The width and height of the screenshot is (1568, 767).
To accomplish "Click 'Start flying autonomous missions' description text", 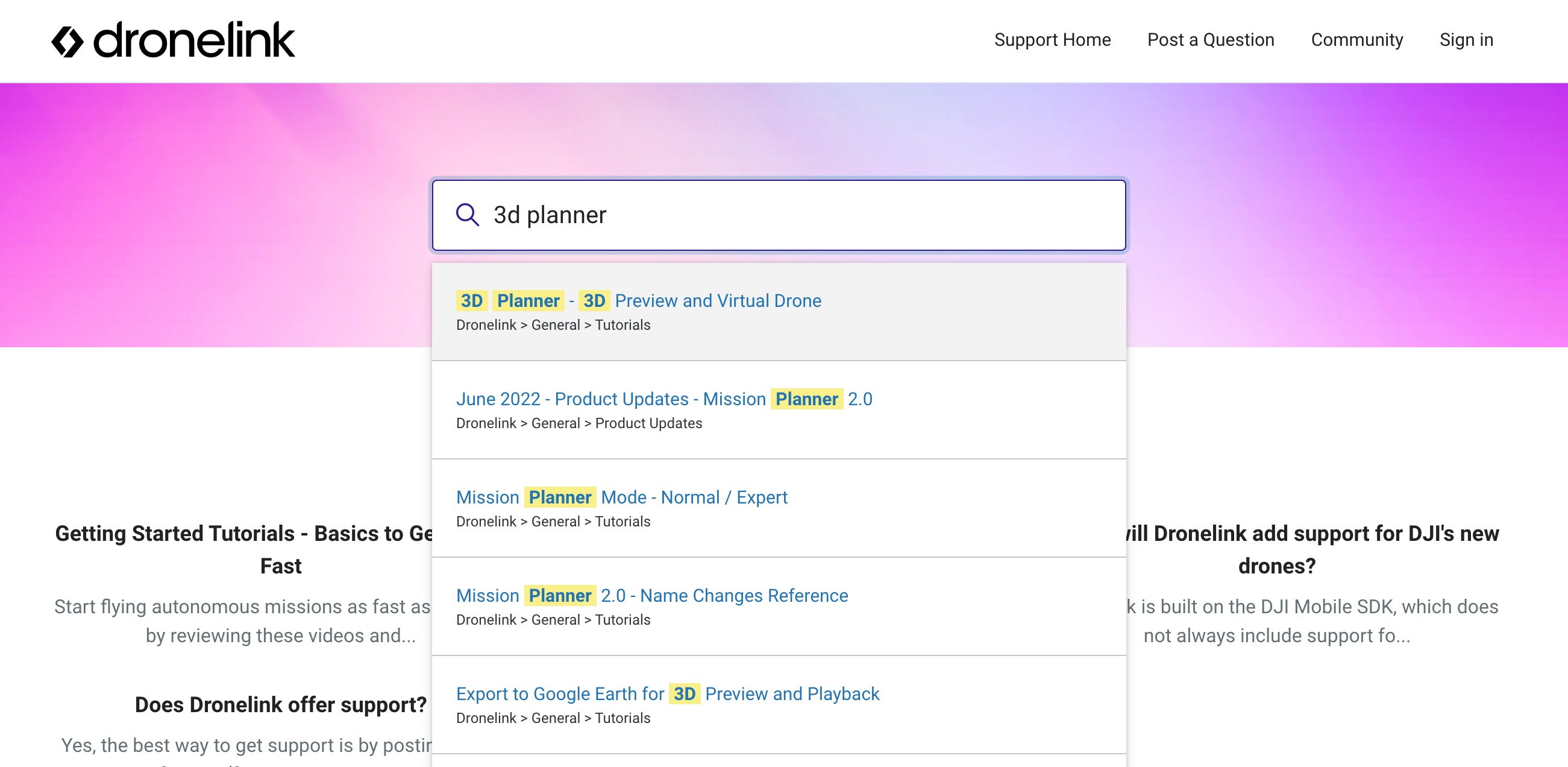I will 242,621.
